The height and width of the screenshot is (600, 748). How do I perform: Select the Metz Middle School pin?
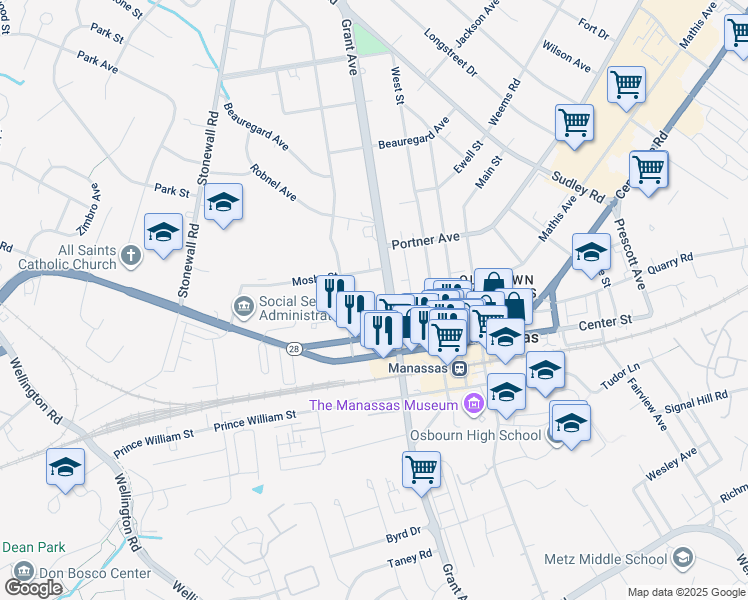click(x=683, y=558)
